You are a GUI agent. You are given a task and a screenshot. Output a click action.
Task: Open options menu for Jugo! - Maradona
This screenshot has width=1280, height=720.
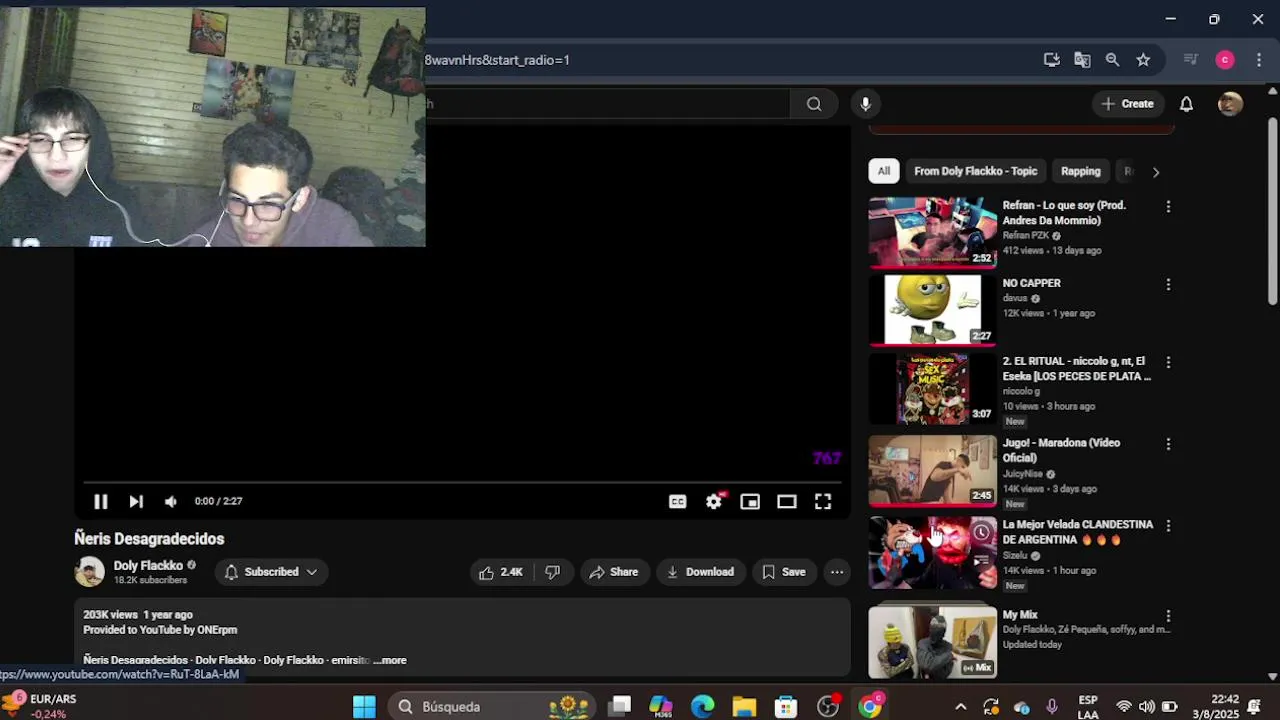click(x=1168, y=444)
